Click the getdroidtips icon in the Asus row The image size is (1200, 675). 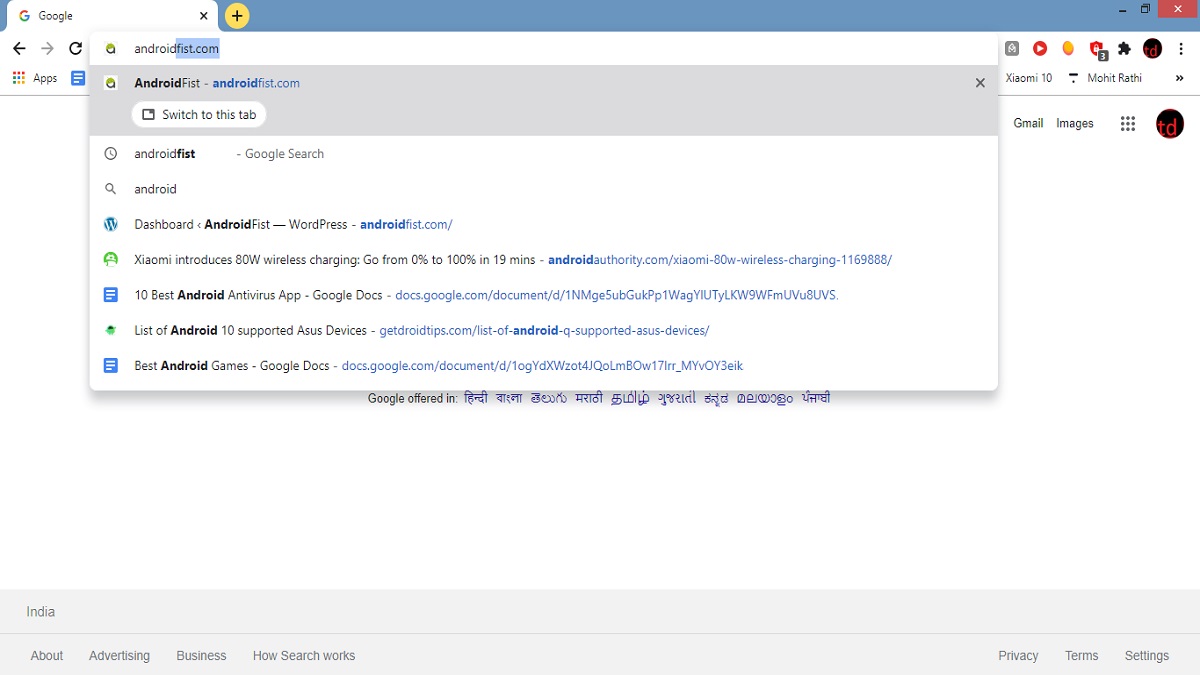coord(111,330)
